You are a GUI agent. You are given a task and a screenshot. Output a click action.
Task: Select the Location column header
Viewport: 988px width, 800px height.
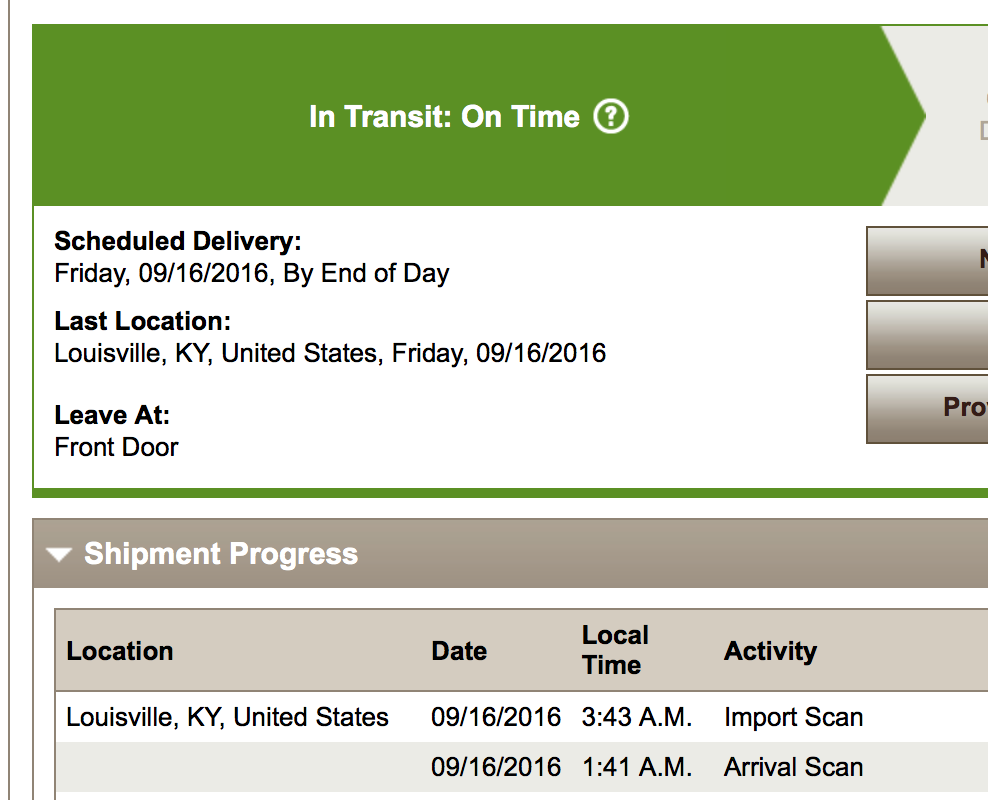[x=120, y=651]
